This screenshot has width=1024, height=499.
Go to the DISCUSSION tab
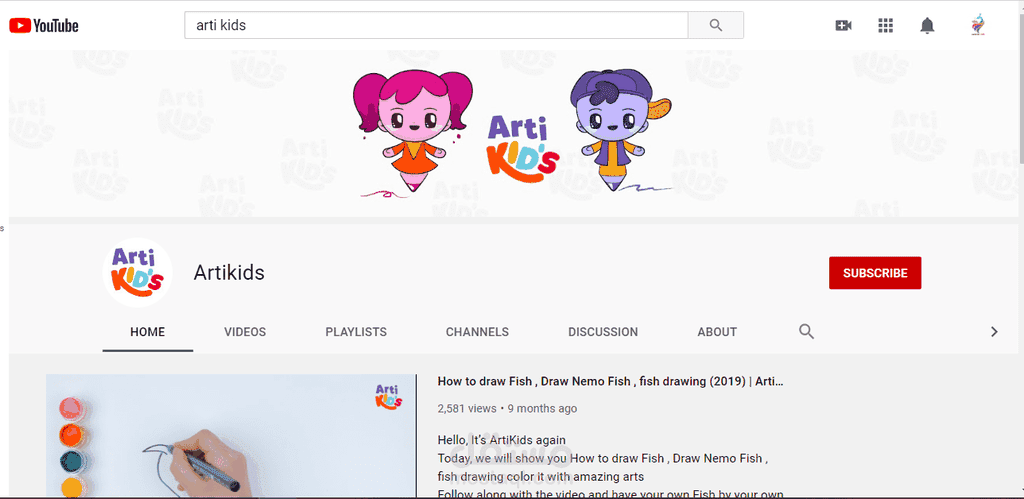603,332
